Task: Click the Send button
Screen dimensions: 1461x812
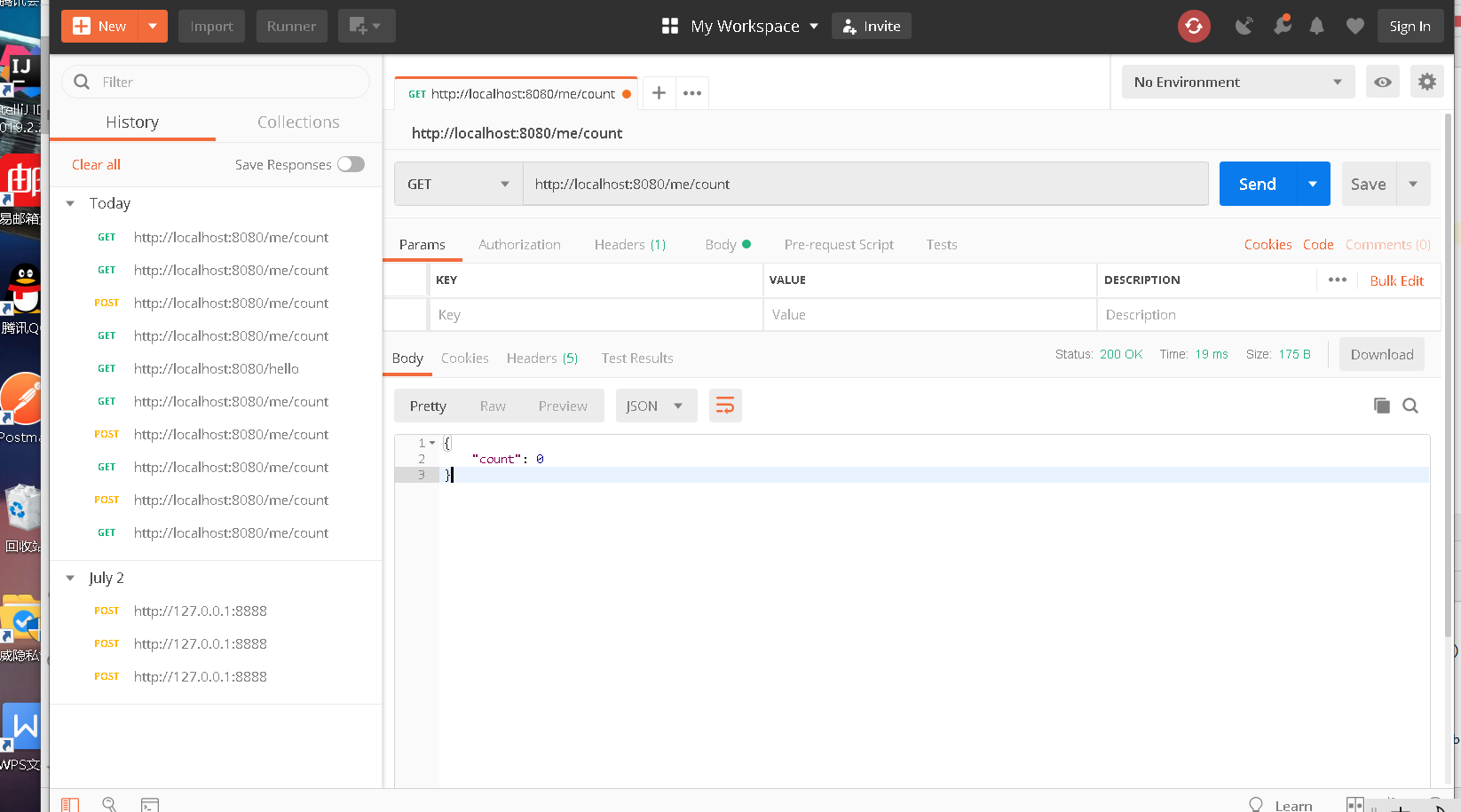Action: 1255,184
